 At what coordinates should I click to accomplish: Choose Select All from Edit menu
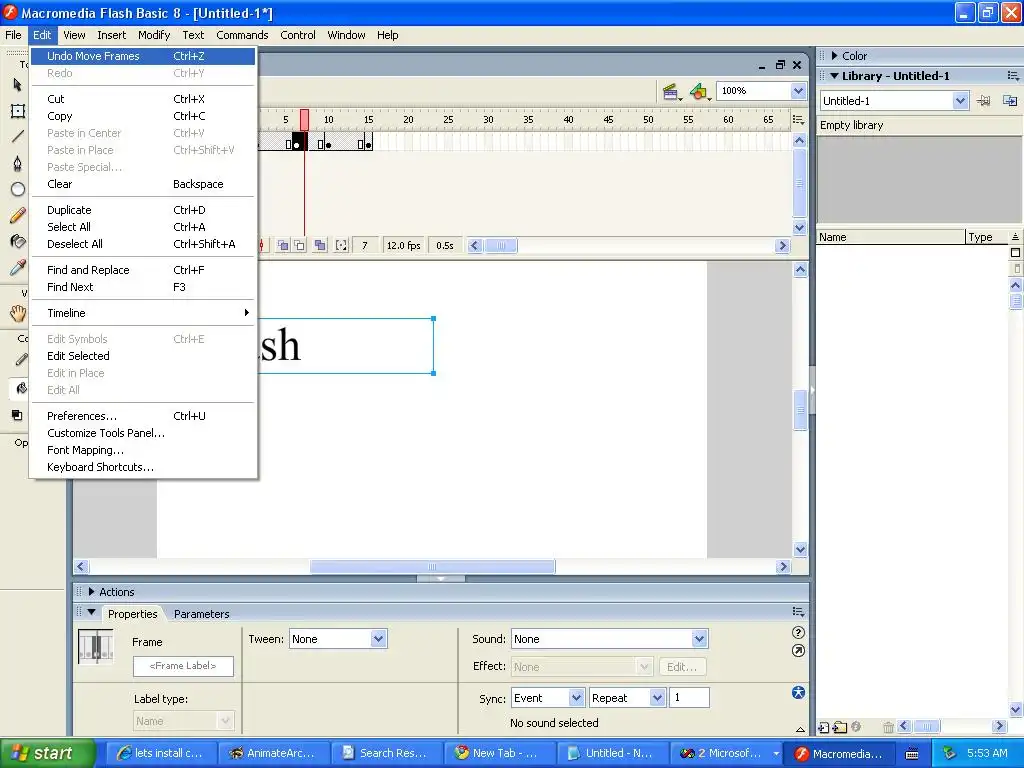[x=142, y=227]
